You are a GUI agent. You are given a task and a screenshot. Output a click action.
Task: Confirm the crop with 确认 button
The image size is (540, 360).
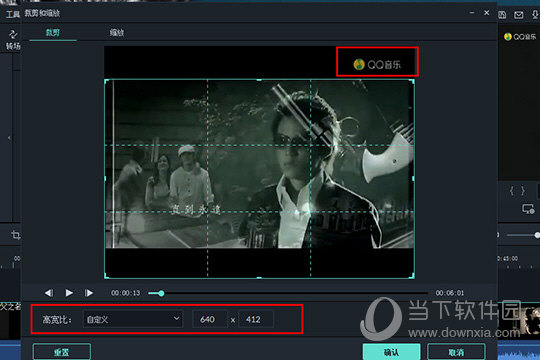tap(392, 352)
